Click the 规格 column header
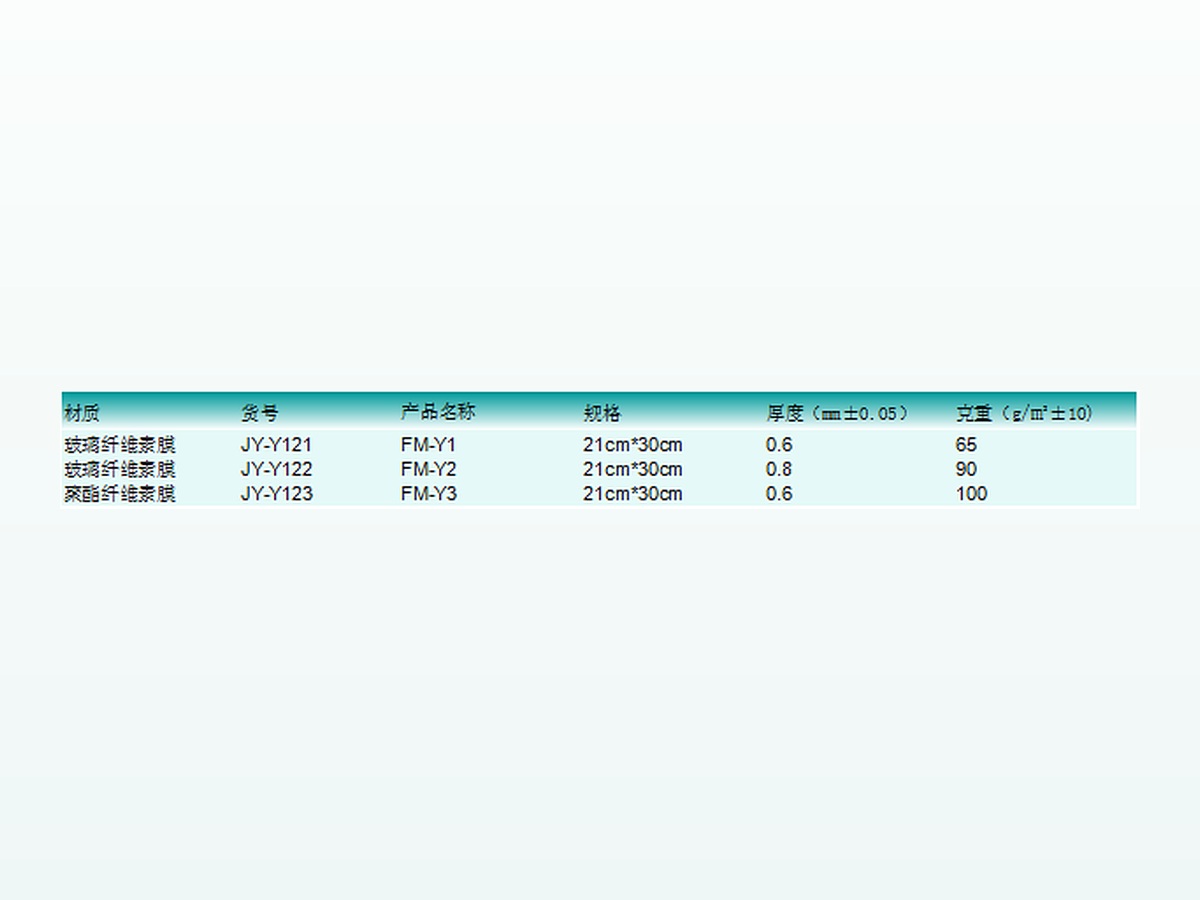Image resolution: width=1200 pixels, height=900 pixels. click(x=602, y=412)
